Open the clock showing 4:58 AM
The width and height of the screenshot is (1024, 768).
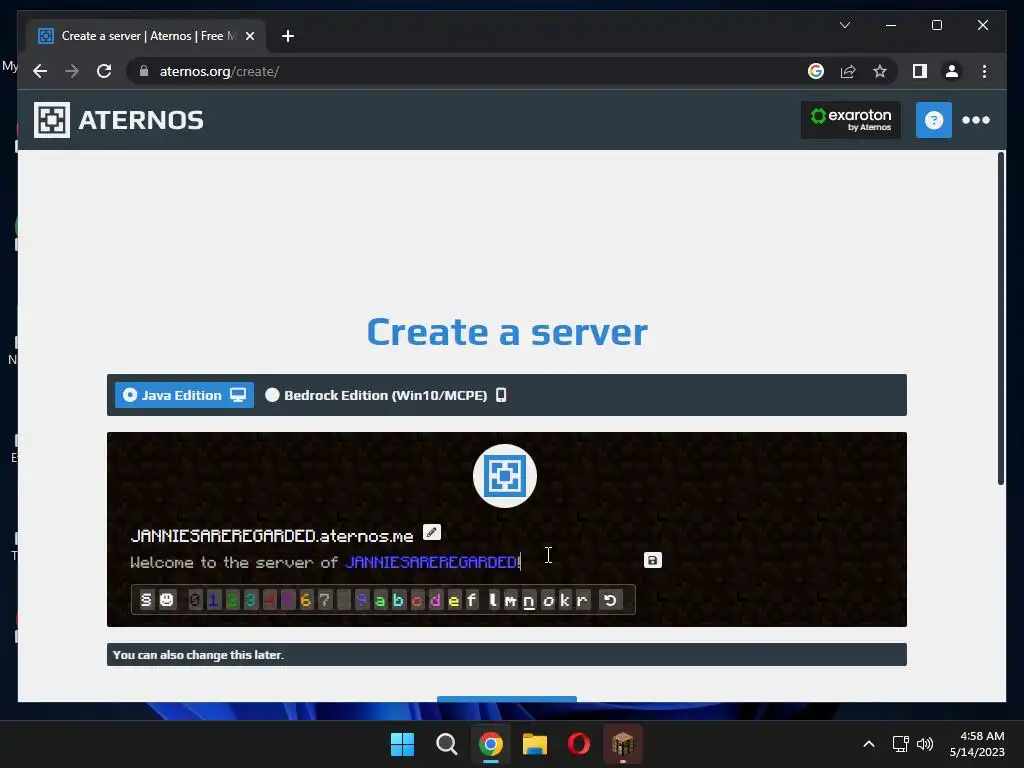pyautogui.click(x=978, y=744)
